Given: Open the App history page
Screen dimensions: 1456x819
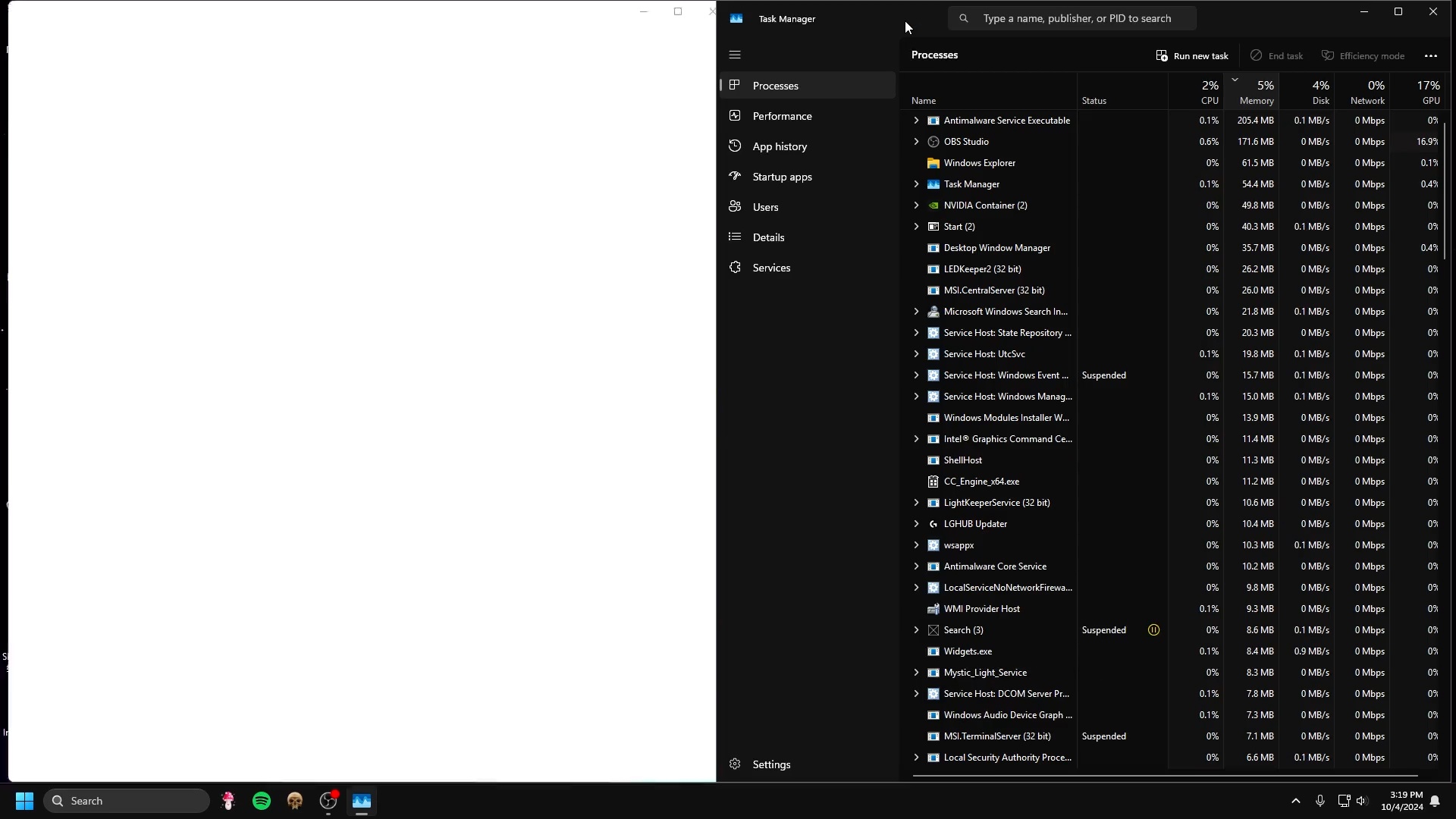Looking at the screenshot, I should tap(808, 146).
